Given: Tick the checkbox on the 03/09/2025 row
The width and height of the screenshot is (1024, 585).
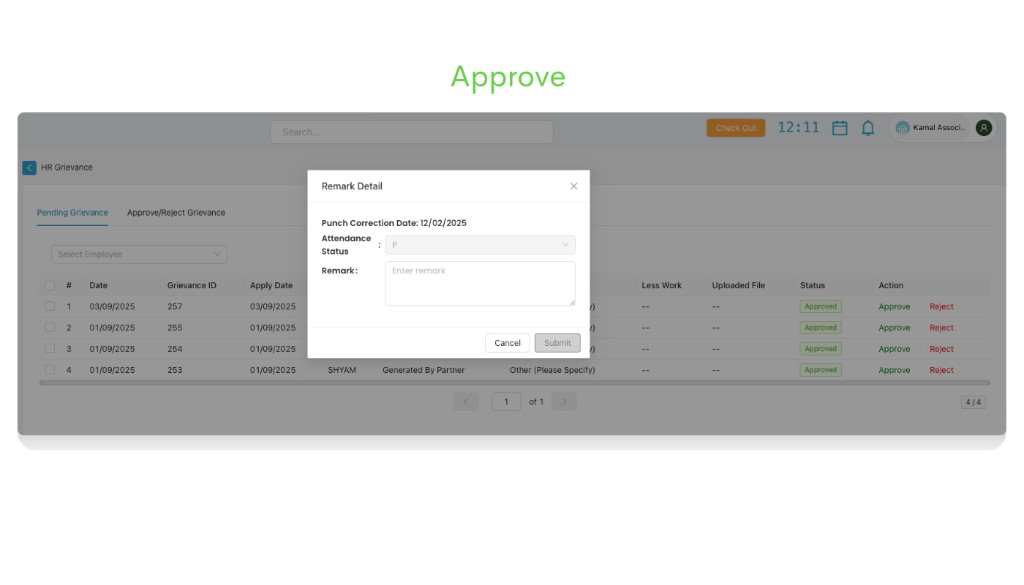Looking at the screenshot, I should point(50,306).
